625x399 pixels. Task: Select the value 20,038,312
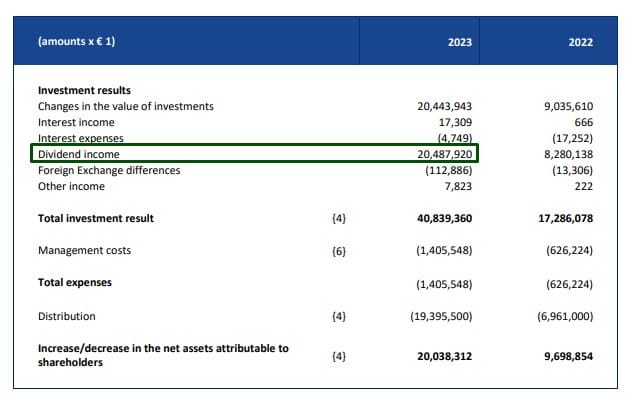point(444,356)
